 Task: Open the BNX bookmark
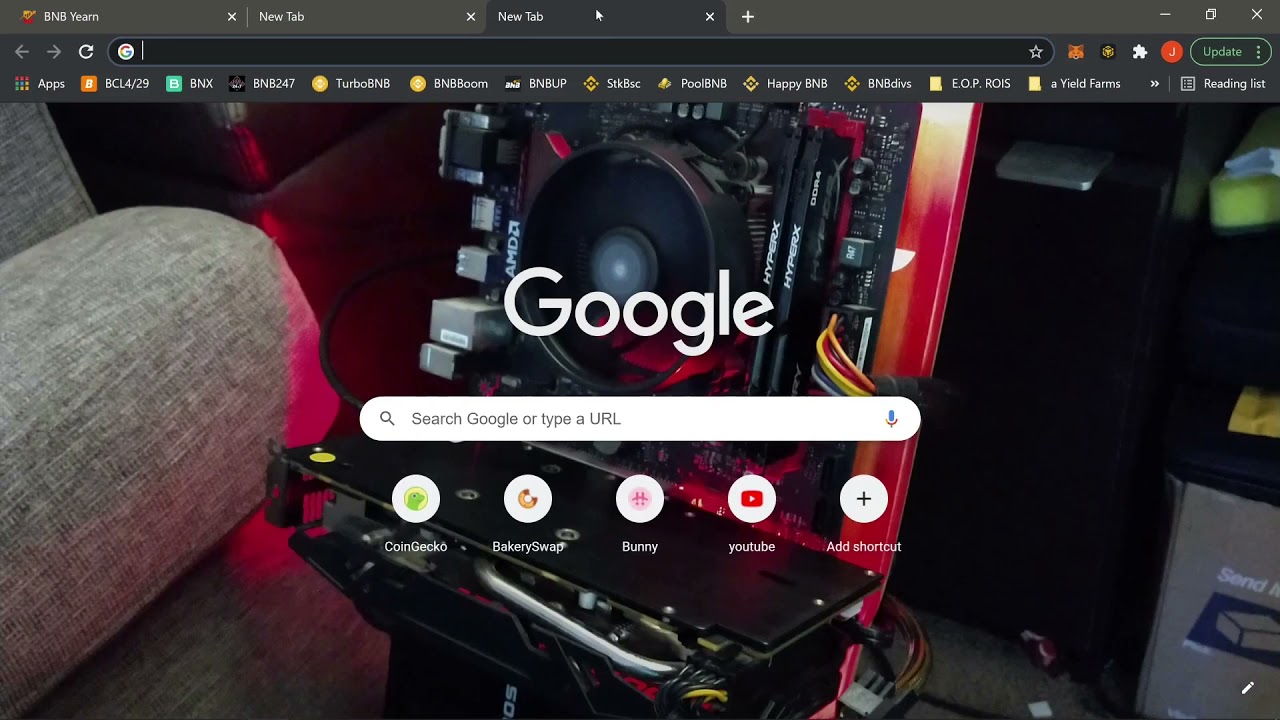tap(190, 84)
